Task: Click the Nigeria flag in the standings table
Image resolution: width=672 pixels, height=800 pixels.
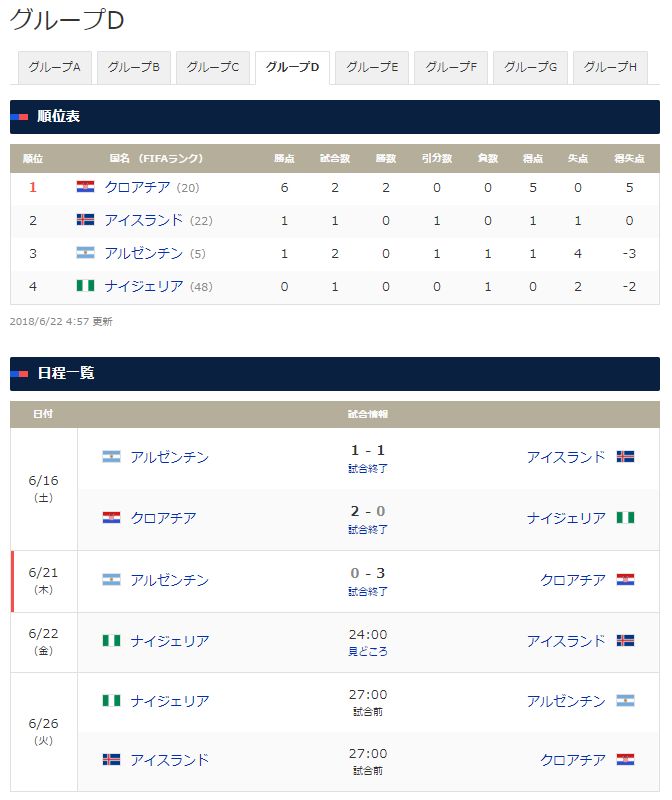Action: click(85, 286)
